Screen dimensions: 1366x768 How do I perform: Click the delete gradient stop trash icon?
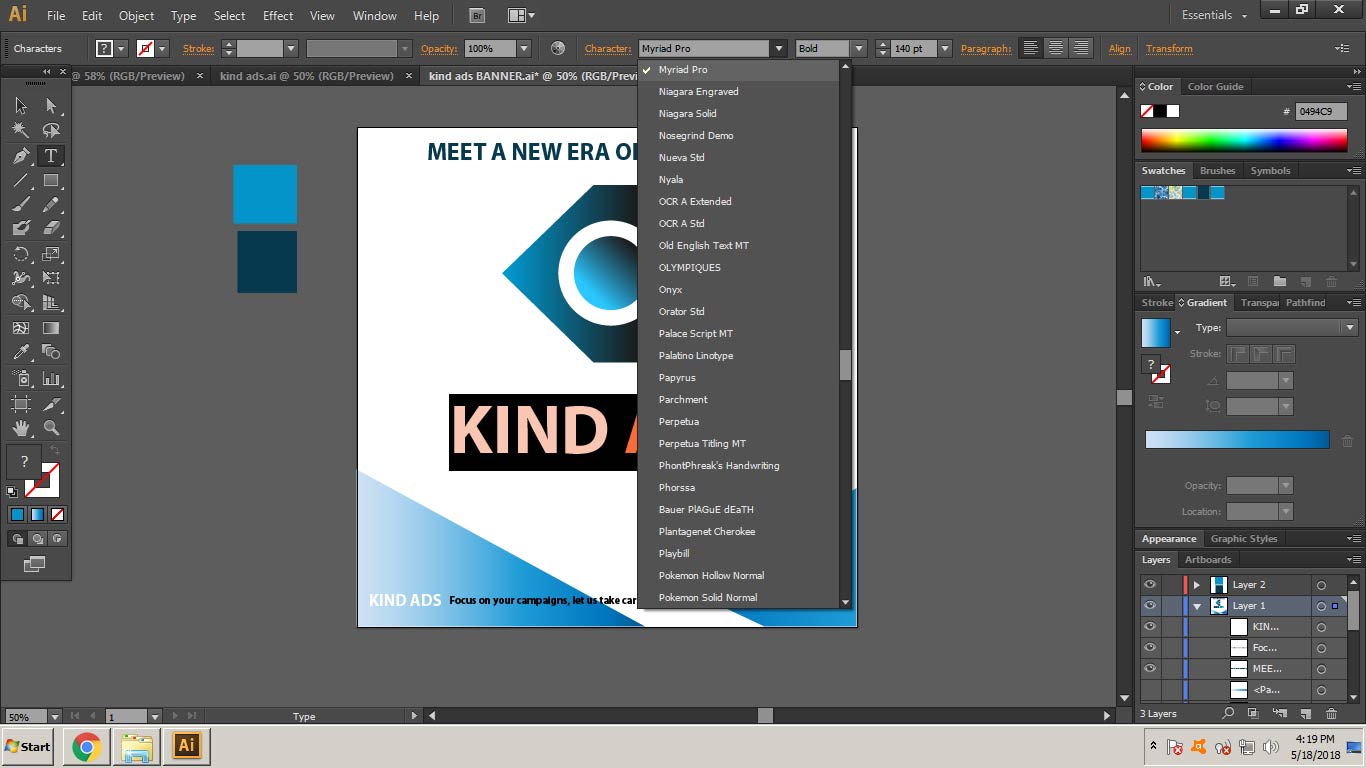tap(1347, 441)
